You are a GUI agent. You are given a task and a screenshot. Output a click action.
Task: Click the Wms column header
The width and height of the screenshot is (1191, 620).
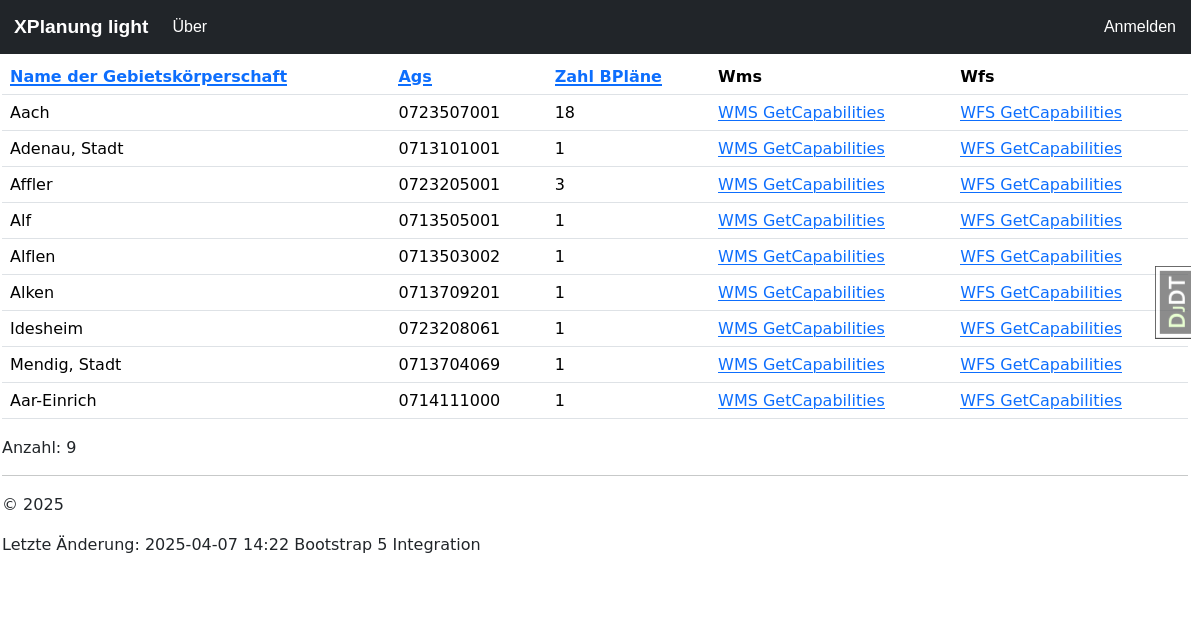tap(740, 77)
